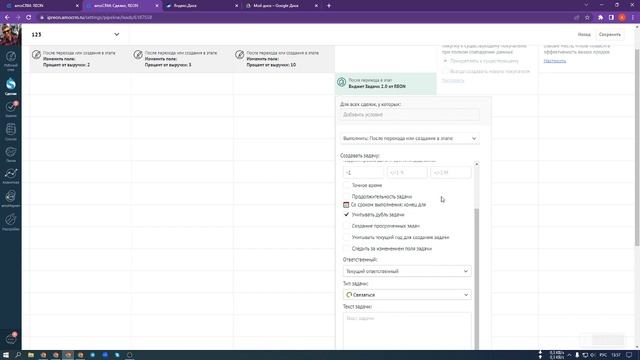
Task: Enable the Создание просроченных задач checkbox
Action: tap(347, 226)
